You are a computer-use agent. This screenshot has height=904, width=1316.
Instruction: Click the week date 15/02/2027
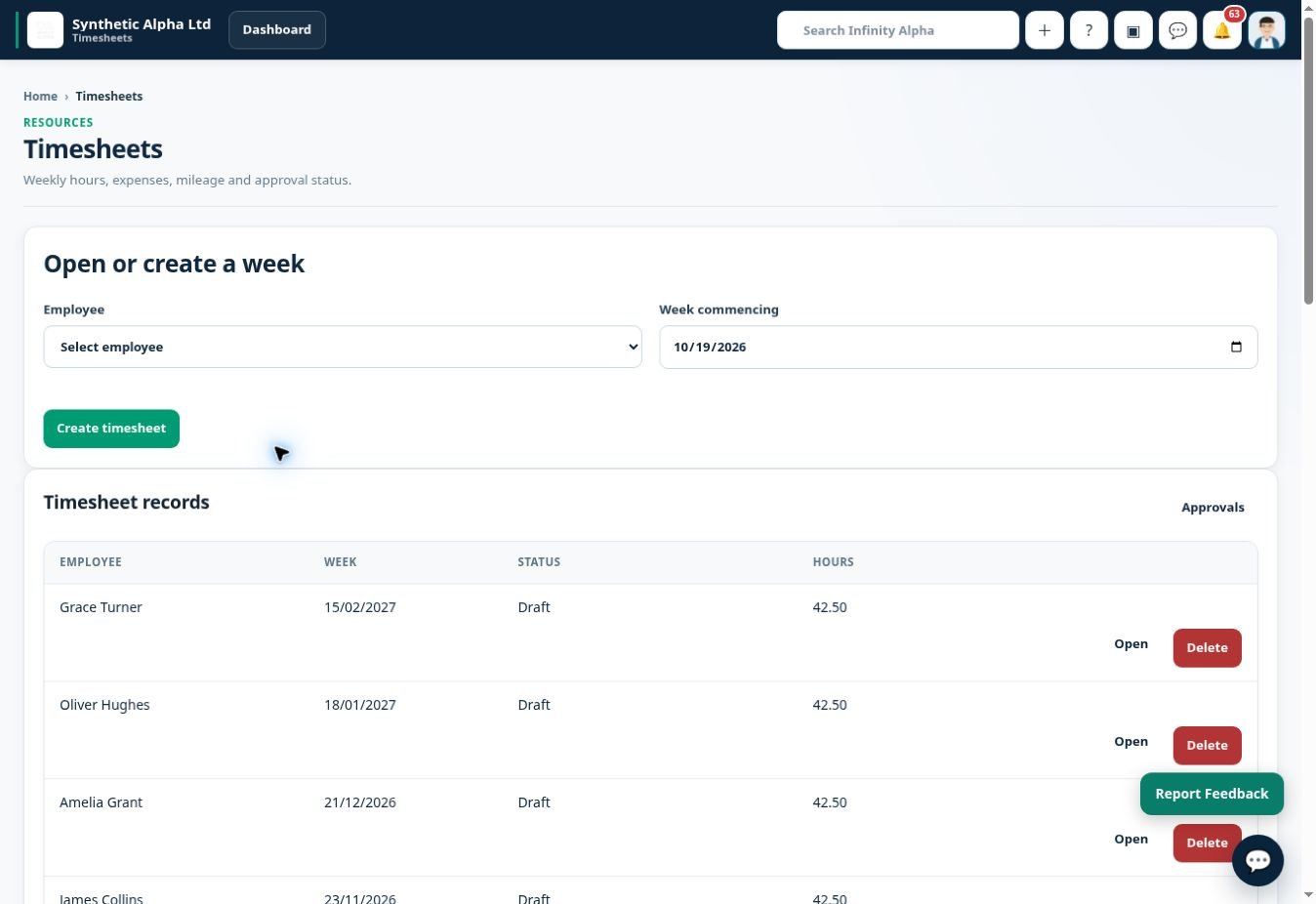pyautogui.click(x=360, y=607)
